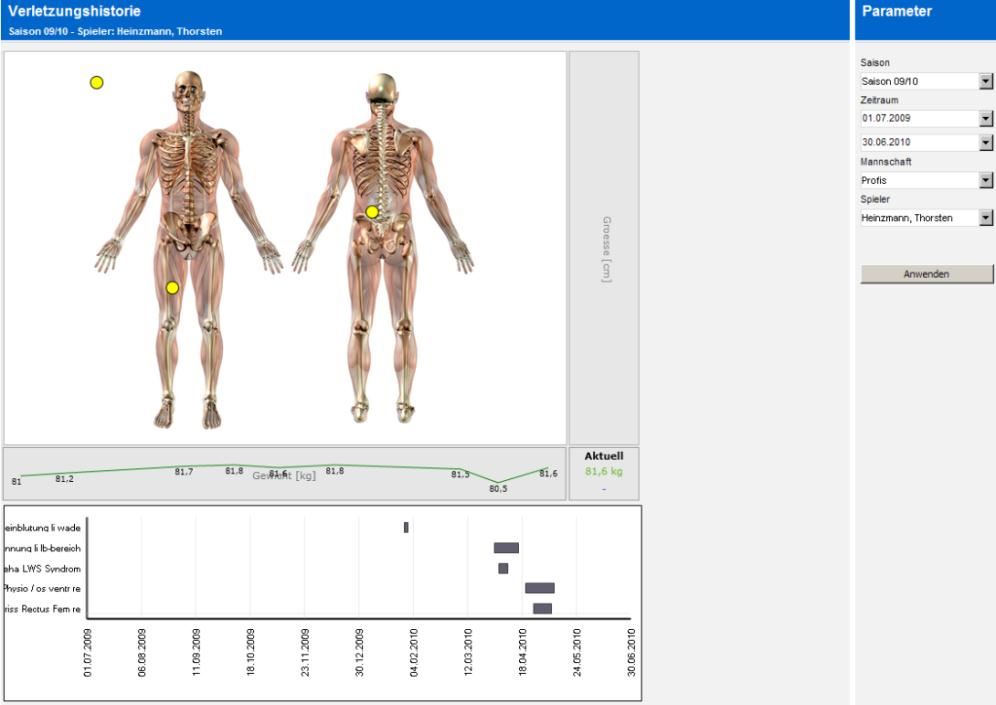Open the end date 30.06.2010 dropdown arrow

point(985,142)
